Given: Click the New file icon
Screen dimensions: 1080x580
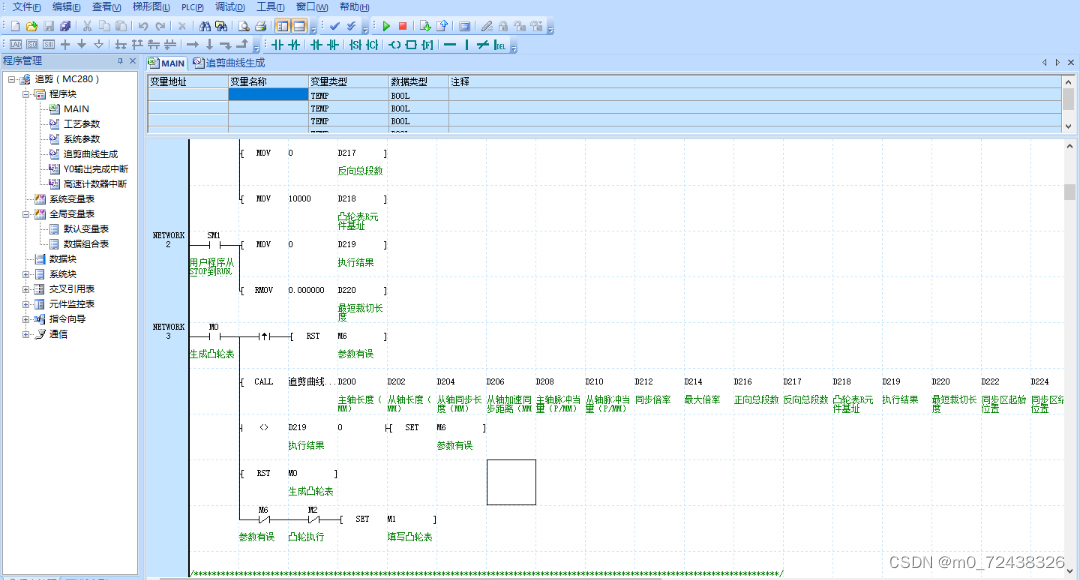Looking at the screenshot, I should 15,26.
